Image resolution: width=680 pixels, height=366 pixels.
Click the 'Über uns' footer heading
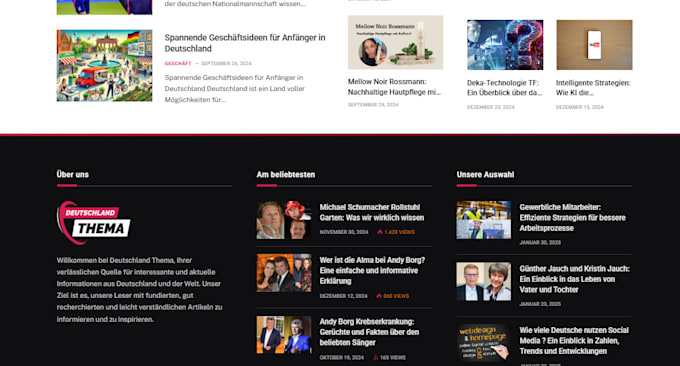click(72, 174)
